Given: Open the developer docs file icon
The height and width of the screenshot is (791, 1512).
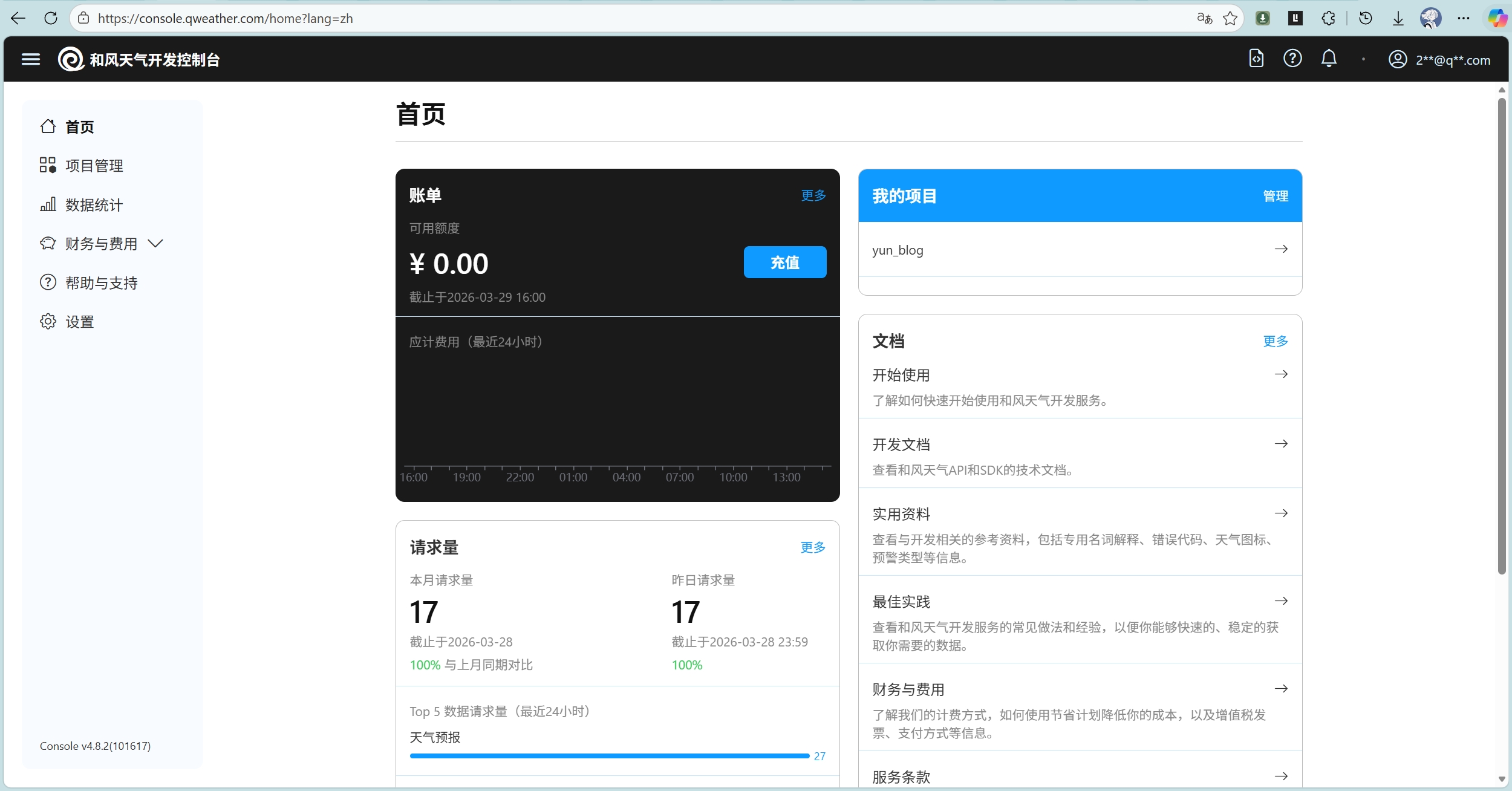Looking at the screenshot, I should pyautogui.click(x=1256, y=59).
